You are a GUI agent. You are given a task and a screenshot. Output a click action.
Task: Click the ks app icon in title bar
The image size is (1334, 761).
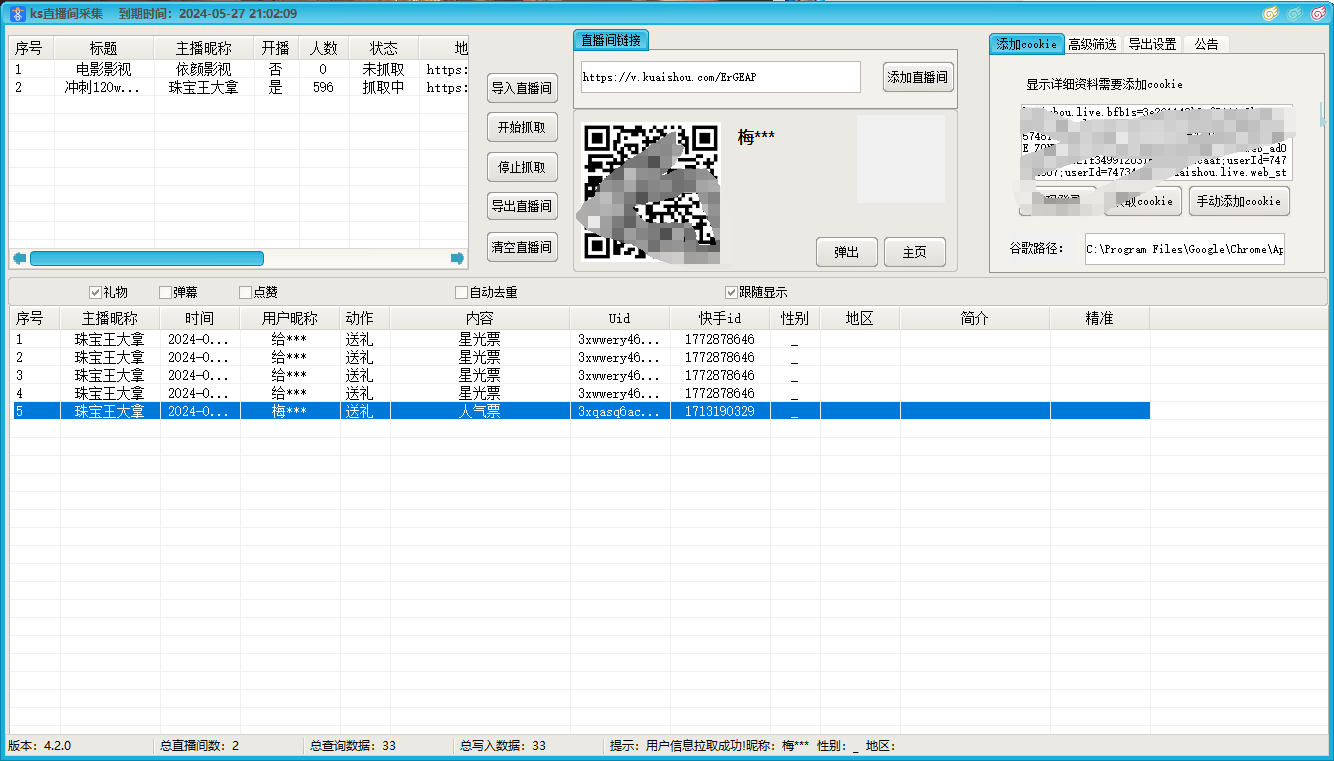pos(17,14)
